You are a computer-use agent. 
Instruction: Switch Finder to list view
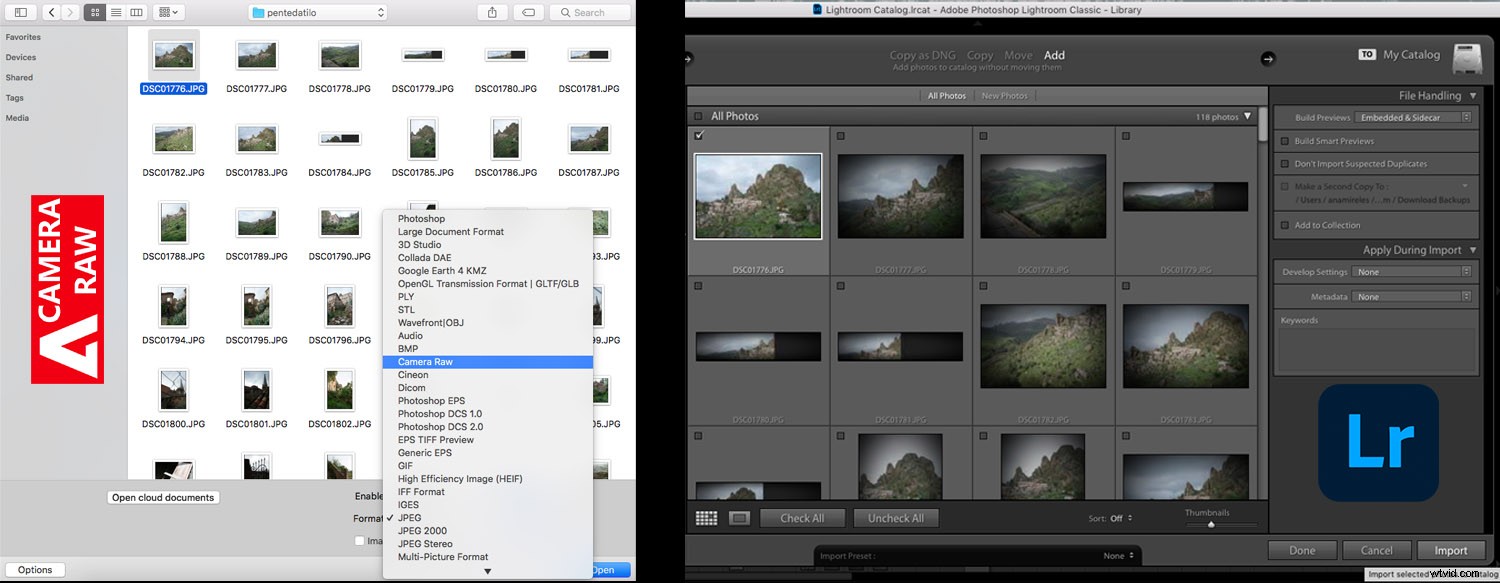pyautogui.click(x=115, y=12)
